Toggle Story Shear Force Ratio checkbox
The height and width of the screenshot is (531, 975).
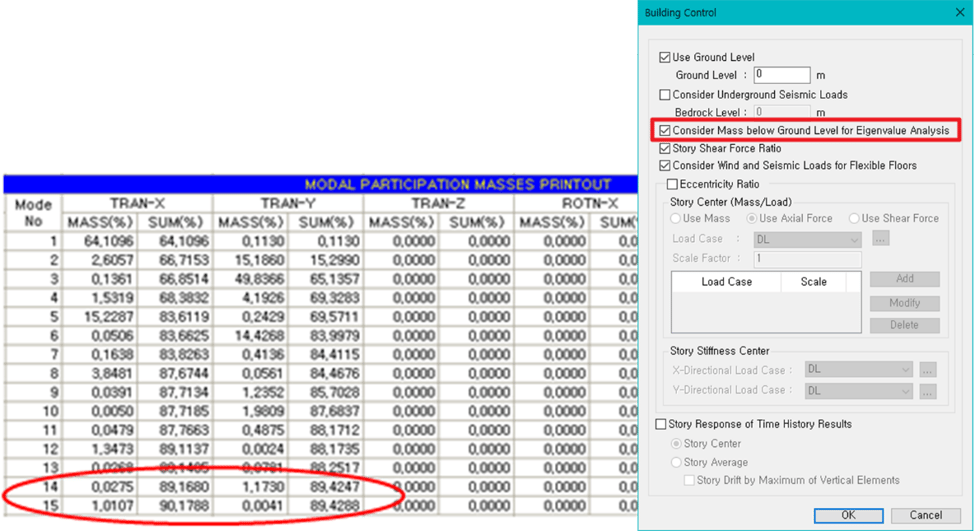[665, 149]
